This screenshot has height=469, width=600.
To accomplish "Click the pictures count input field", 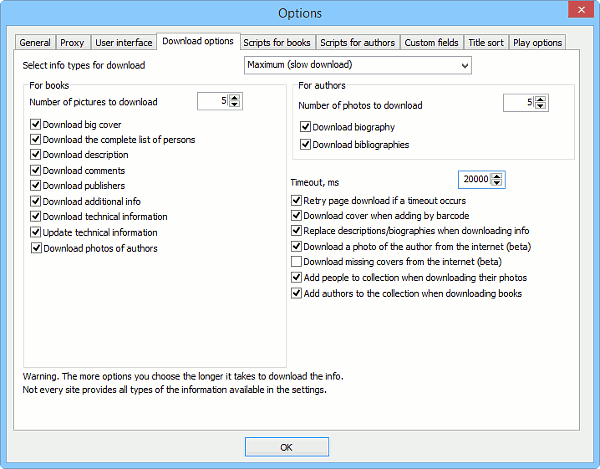I will (x=213, y=101).
